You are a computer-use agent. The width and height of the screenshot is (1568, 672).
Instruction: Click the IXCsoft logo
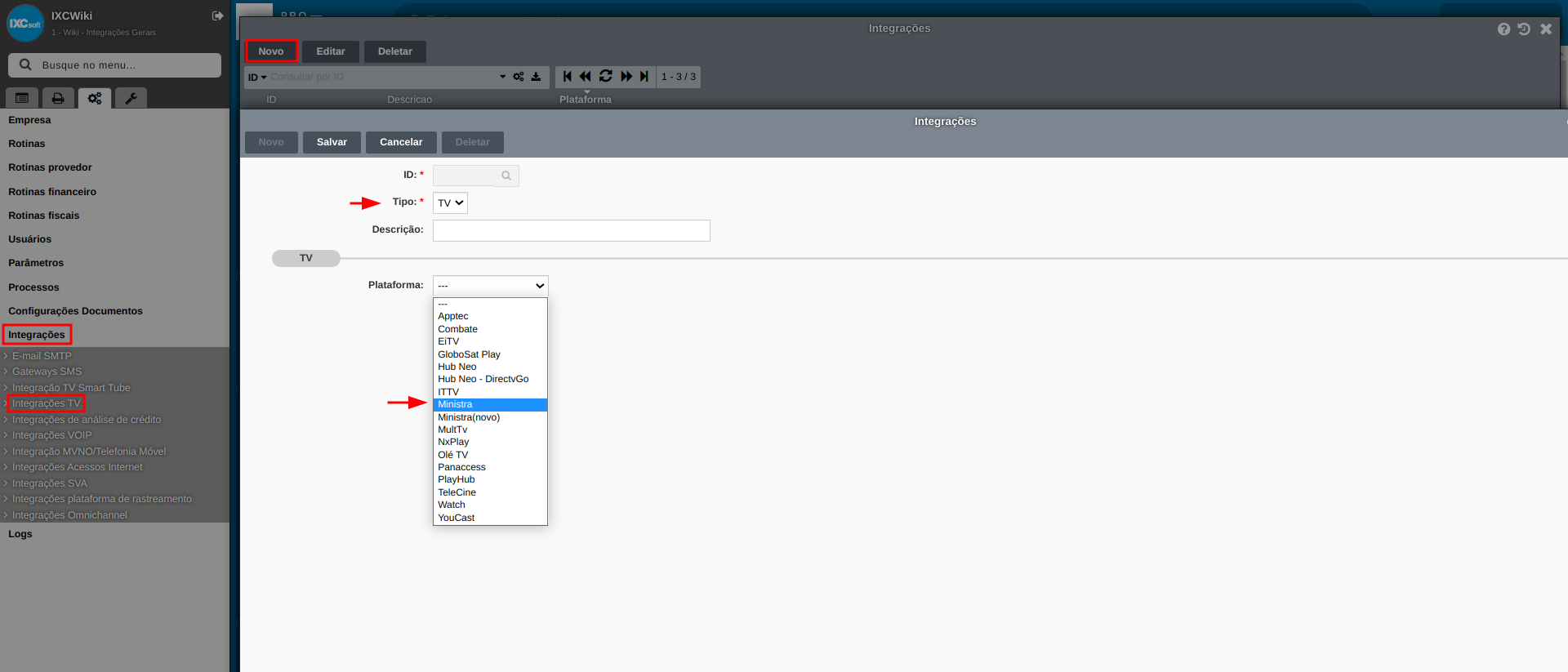25,24
